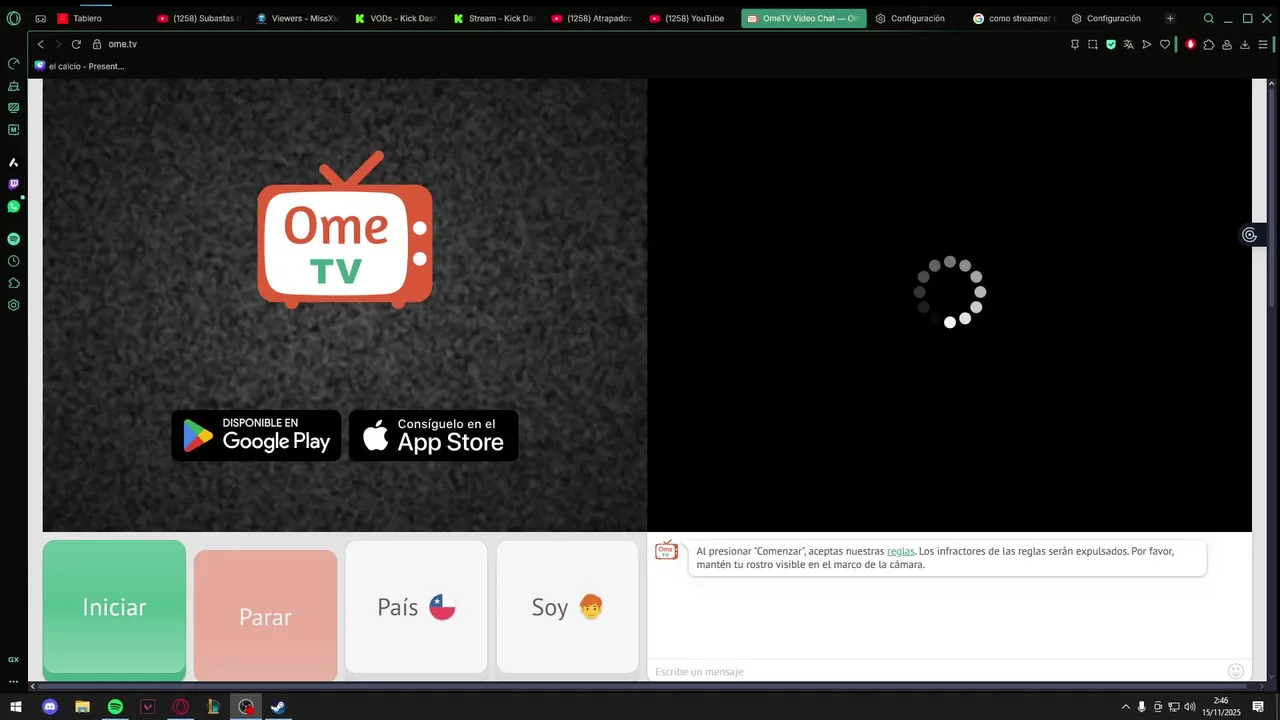Screen dimensions: 1280x720
Task: Search tabs with the magnifier icon
Action: [1208, 18]
